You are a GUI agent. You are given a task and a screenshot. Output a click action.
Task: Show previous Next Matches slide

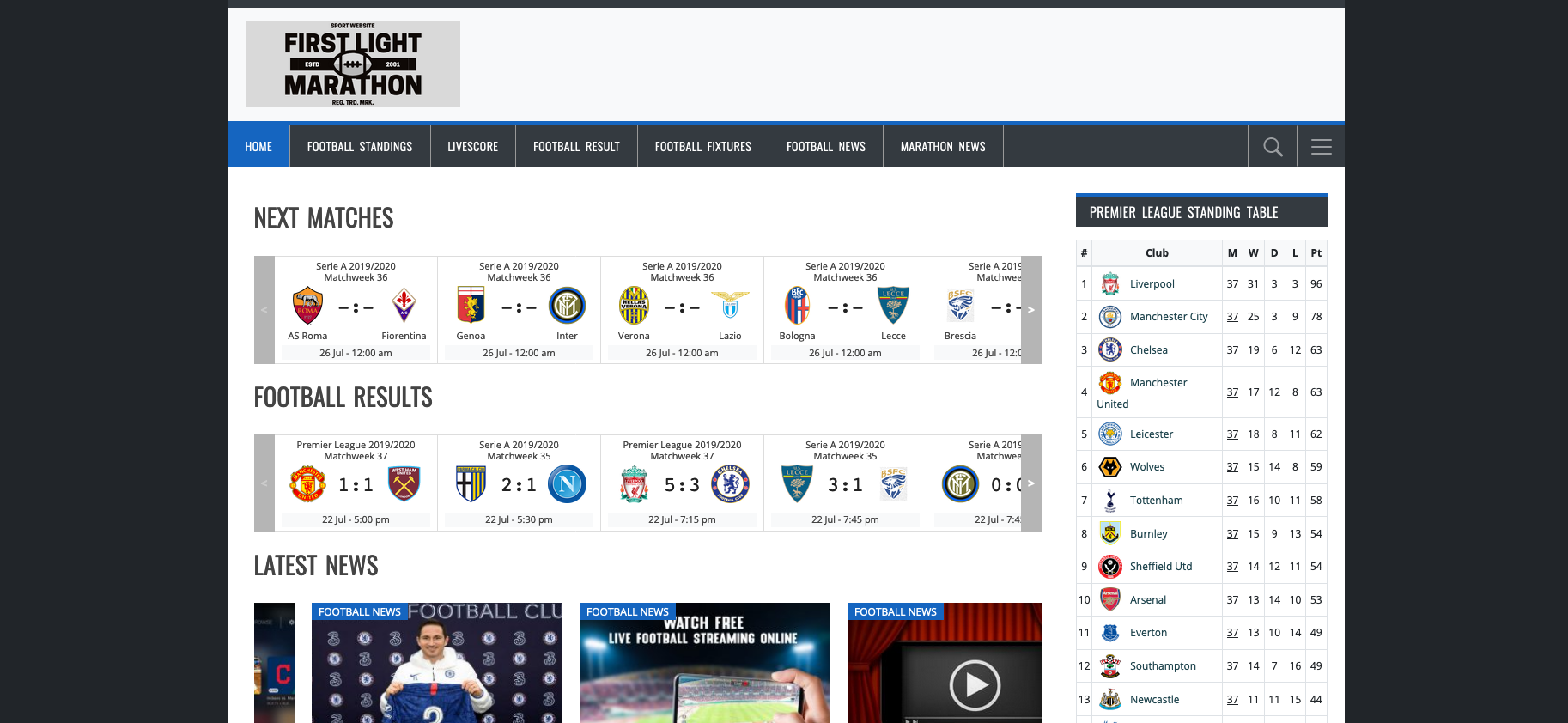[264, 310]
